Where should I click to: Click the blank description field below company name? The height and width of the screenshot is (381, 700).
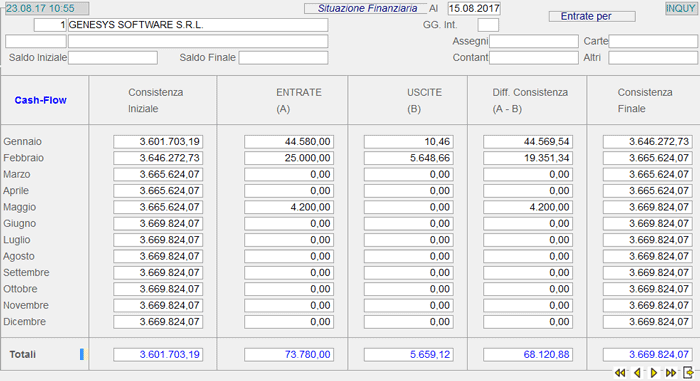coord(198,42)
